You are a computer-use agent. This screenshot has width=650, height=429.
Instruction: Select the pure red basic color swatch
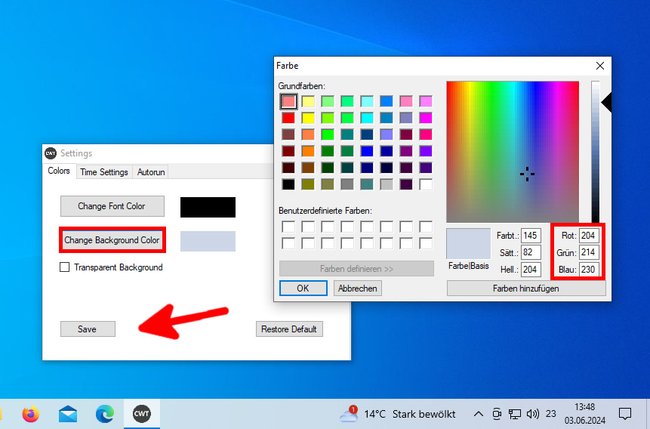288,118
